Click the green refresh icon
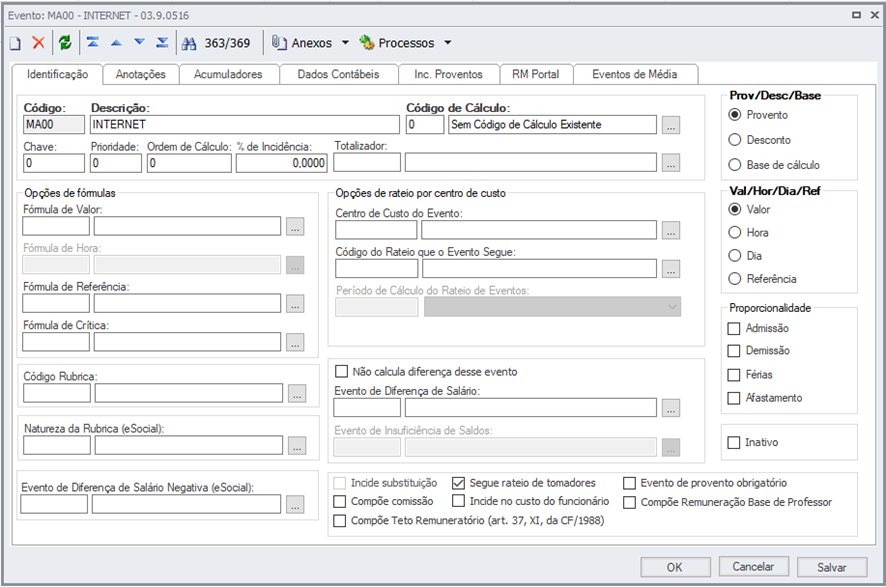This screenshot has width=886, height=587. [65, 42]
